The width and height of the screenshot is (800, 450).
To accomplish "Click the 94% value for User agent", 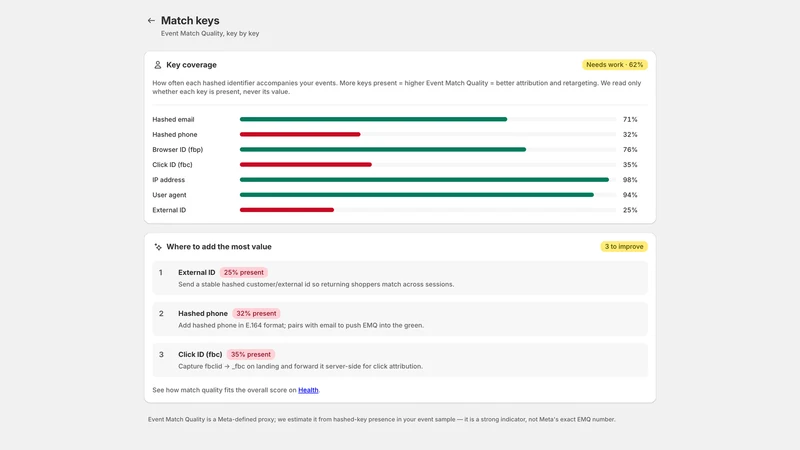I will [630, 195].
